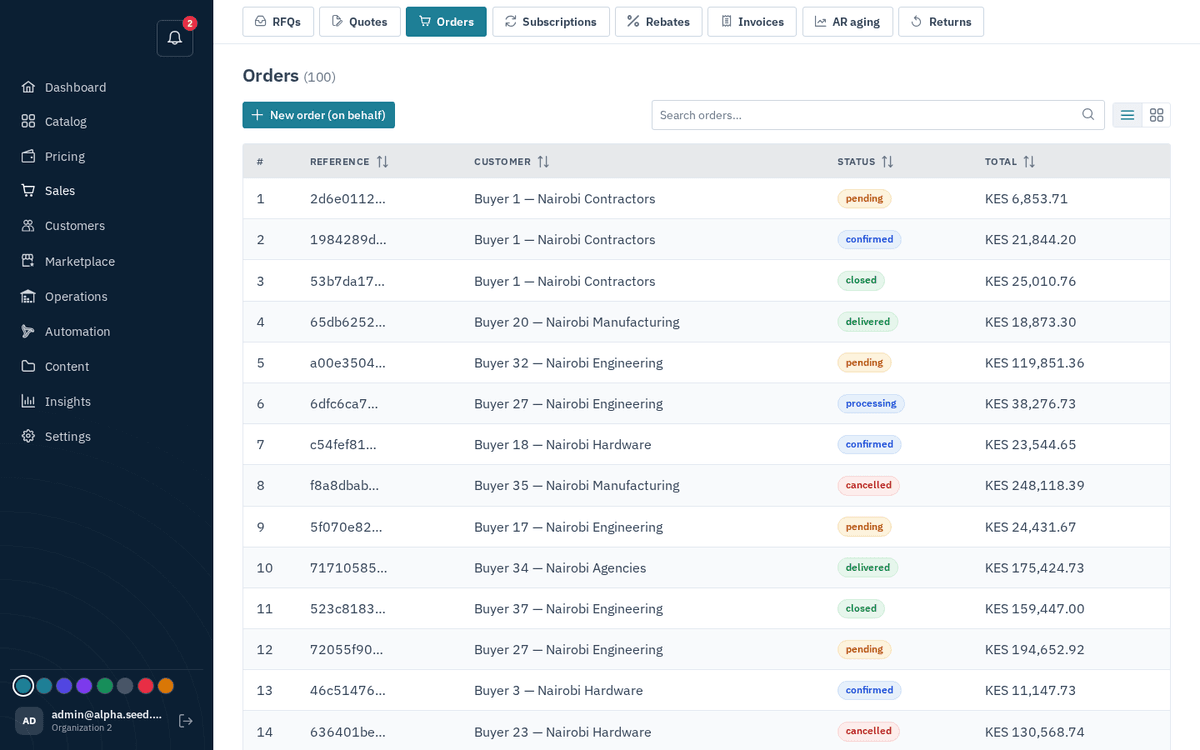The width and height of the screenshot is (1200, 750).
Task: Click customer Buyer 20 — Nairobi Manufacturing
Action: click(577, 322)
